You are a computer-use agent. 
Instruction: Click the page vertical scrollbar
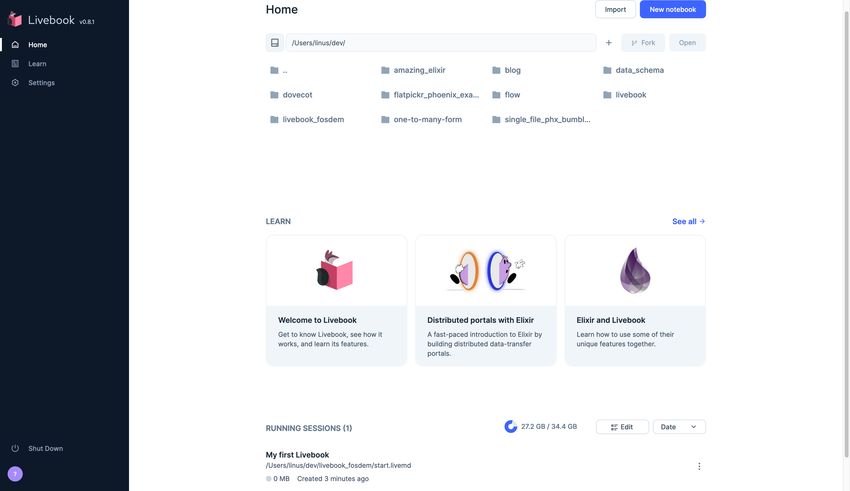845,233
